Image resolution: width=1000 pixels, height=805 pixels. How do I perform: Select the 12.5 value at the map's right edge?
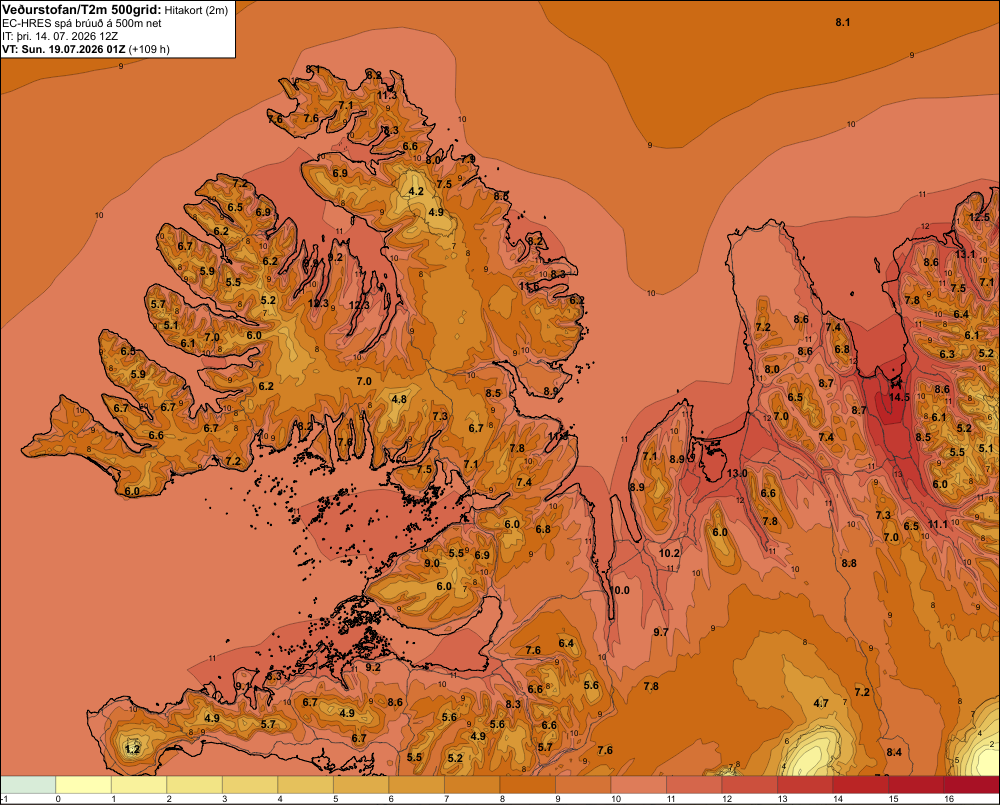tap(980, 217)
